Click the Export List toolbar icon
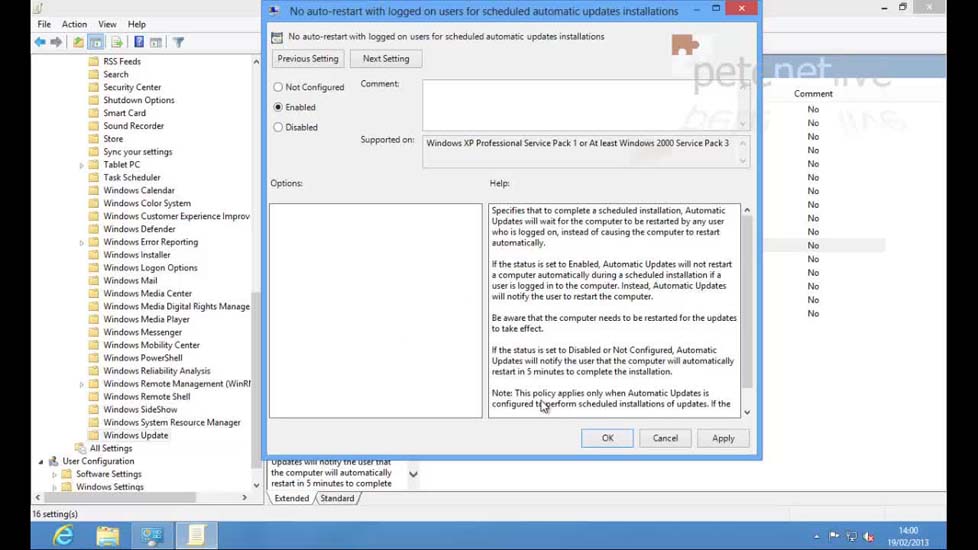The height and width of the screenshot is (550, 978). click(117, 42)
